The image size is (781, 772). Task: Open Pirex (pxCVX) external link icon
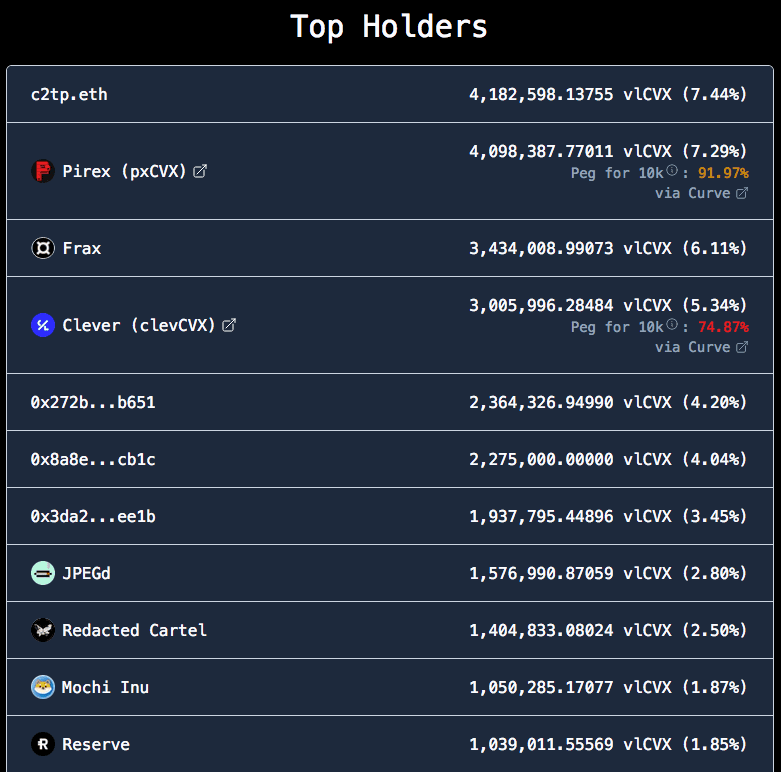tap(200, 171)
